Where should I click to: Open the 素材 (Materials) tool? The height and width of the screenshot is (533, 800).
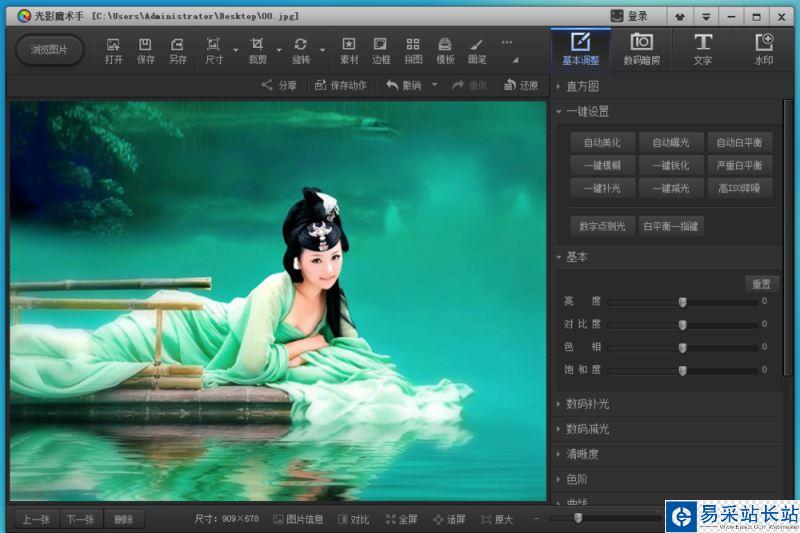[x=349, y=51]
